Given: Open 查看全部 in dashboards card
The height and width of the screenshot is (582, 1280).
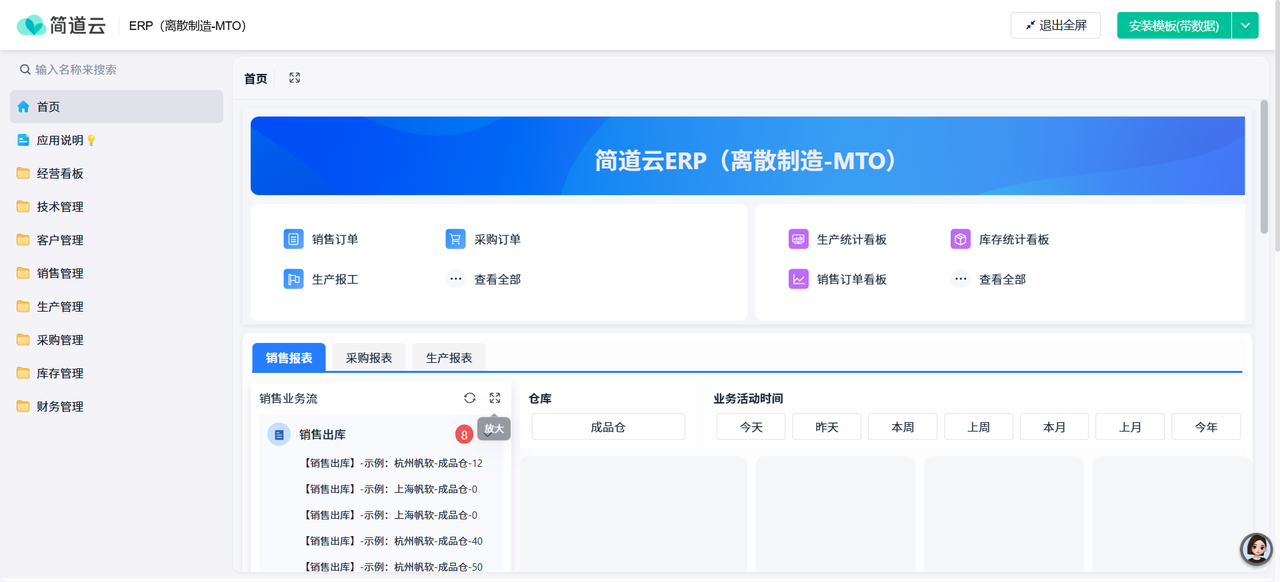Looking at the screenshot, I should [1002, 279].
